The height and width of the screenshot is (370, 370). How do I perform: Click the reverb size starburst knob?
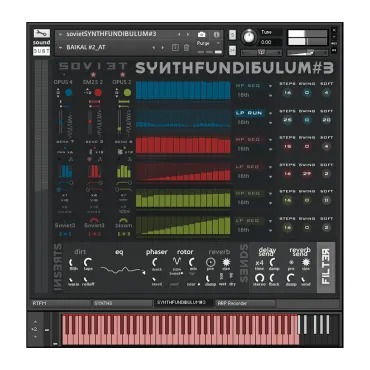(226, 262)
